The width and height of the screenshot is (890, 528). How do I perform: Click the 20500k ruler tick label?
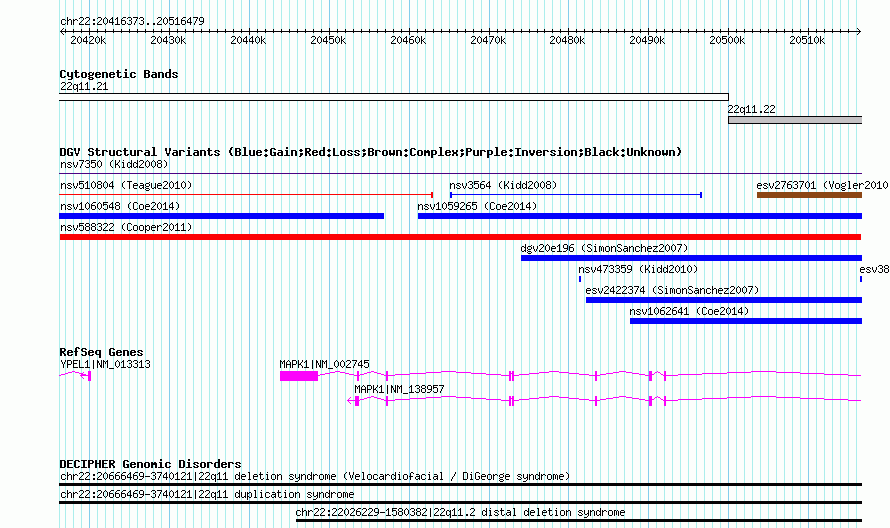point(727,40)
